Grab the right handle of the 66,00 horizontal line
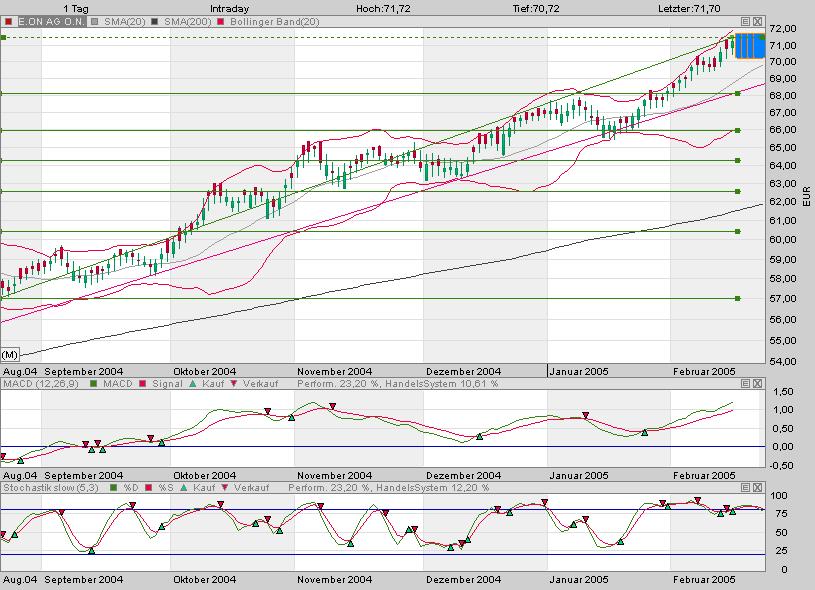The image size is (815, 590). tap(738, 130)
